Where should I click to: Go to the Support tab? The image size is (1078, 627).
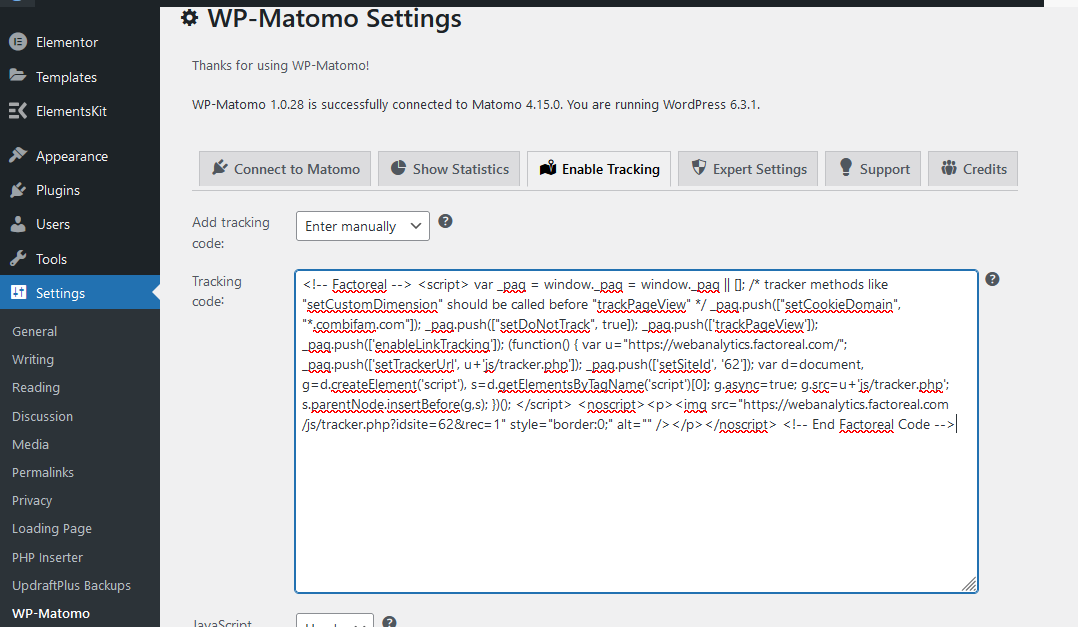pyautogui.click(x=873, y=169)
